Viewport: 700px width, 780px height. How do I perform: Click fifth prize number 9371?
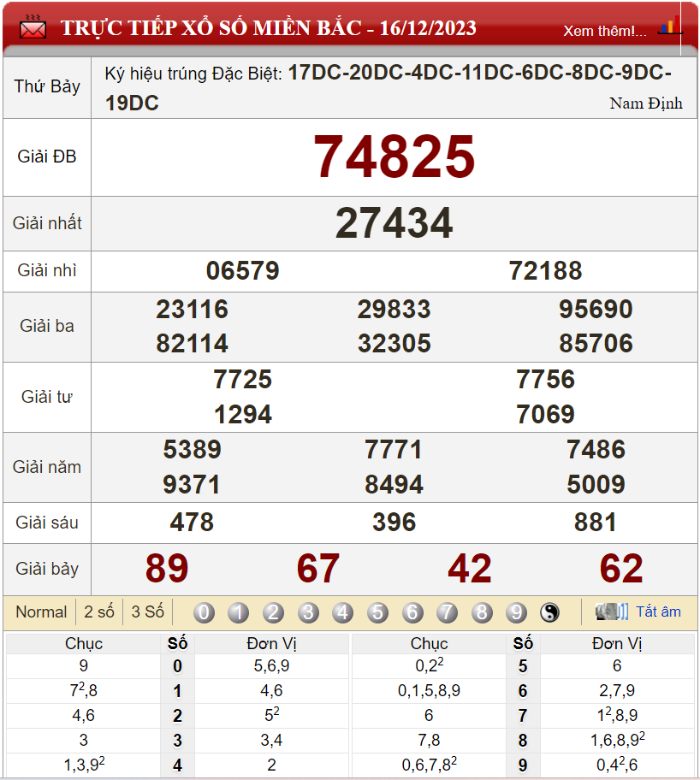192,485
